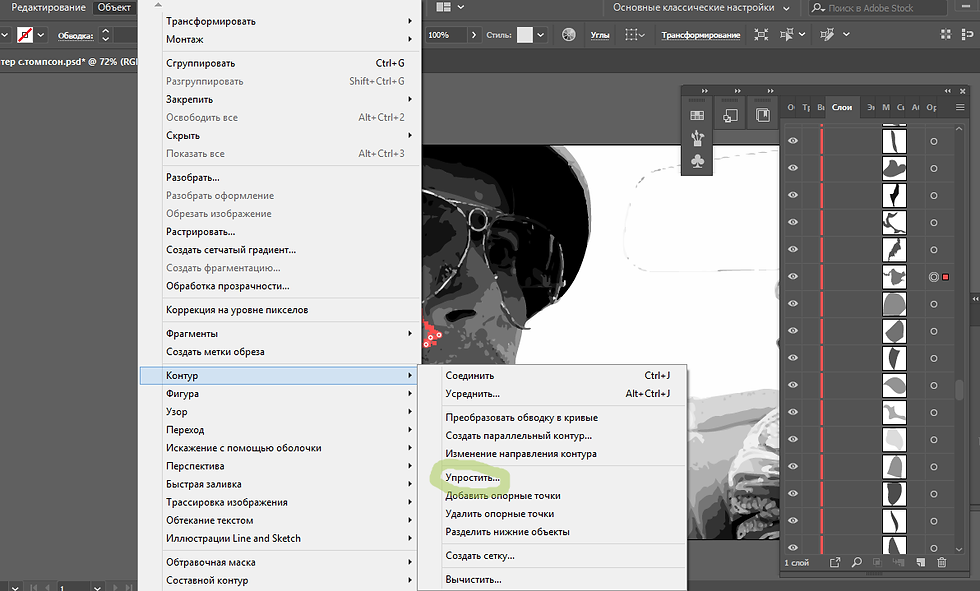The height and width of the screenshot is (591, 980).
Task: Toggle eye of the hat-shaped thumbnail layer
Action: click(x=793, y=168)
